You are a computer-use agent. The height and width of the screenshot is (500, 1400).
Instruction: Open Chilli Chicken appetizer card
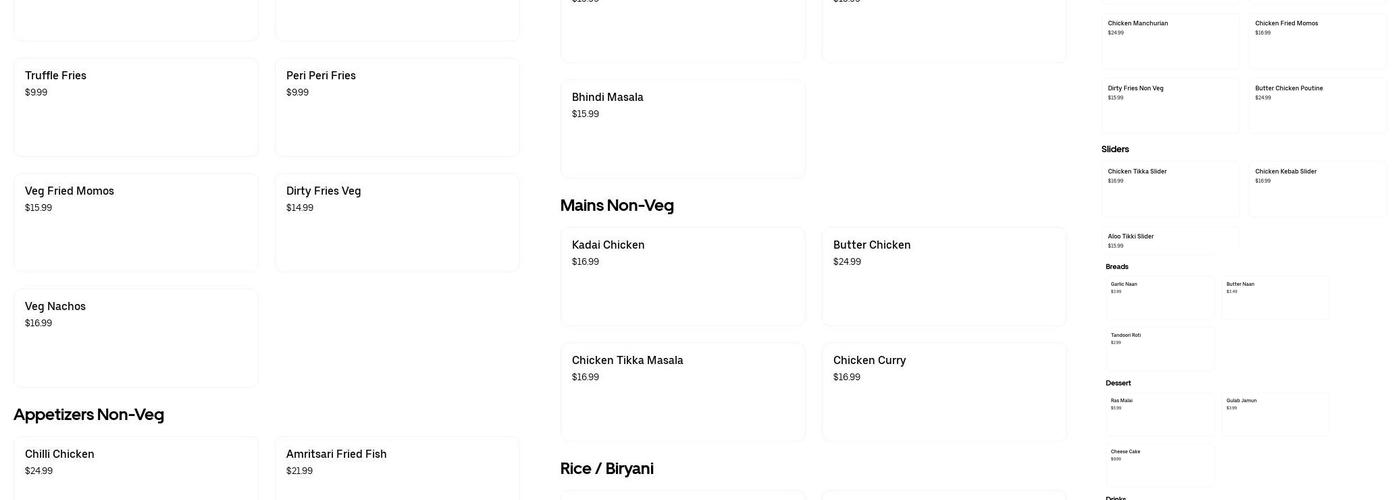tap(136, 468)
